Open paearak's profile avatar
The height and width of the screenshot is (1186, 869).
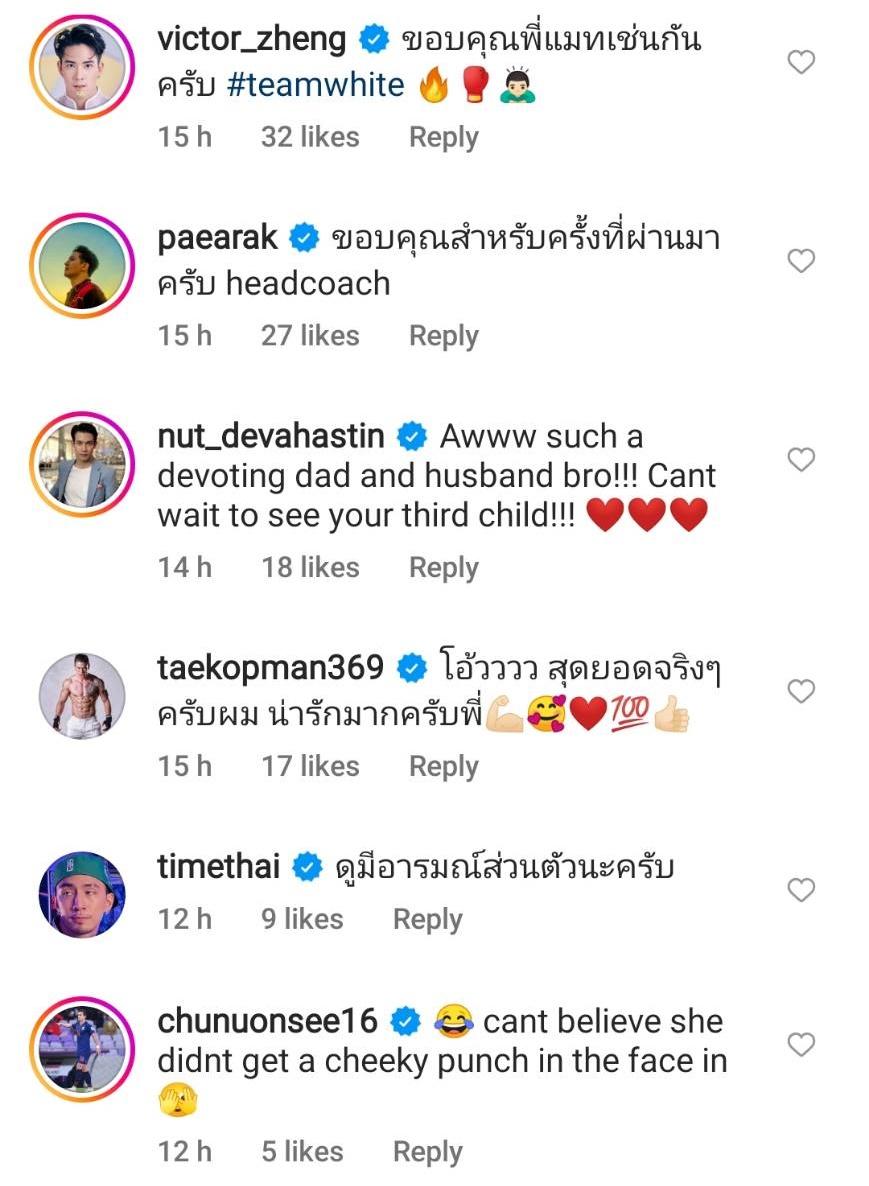pos(82,262)
